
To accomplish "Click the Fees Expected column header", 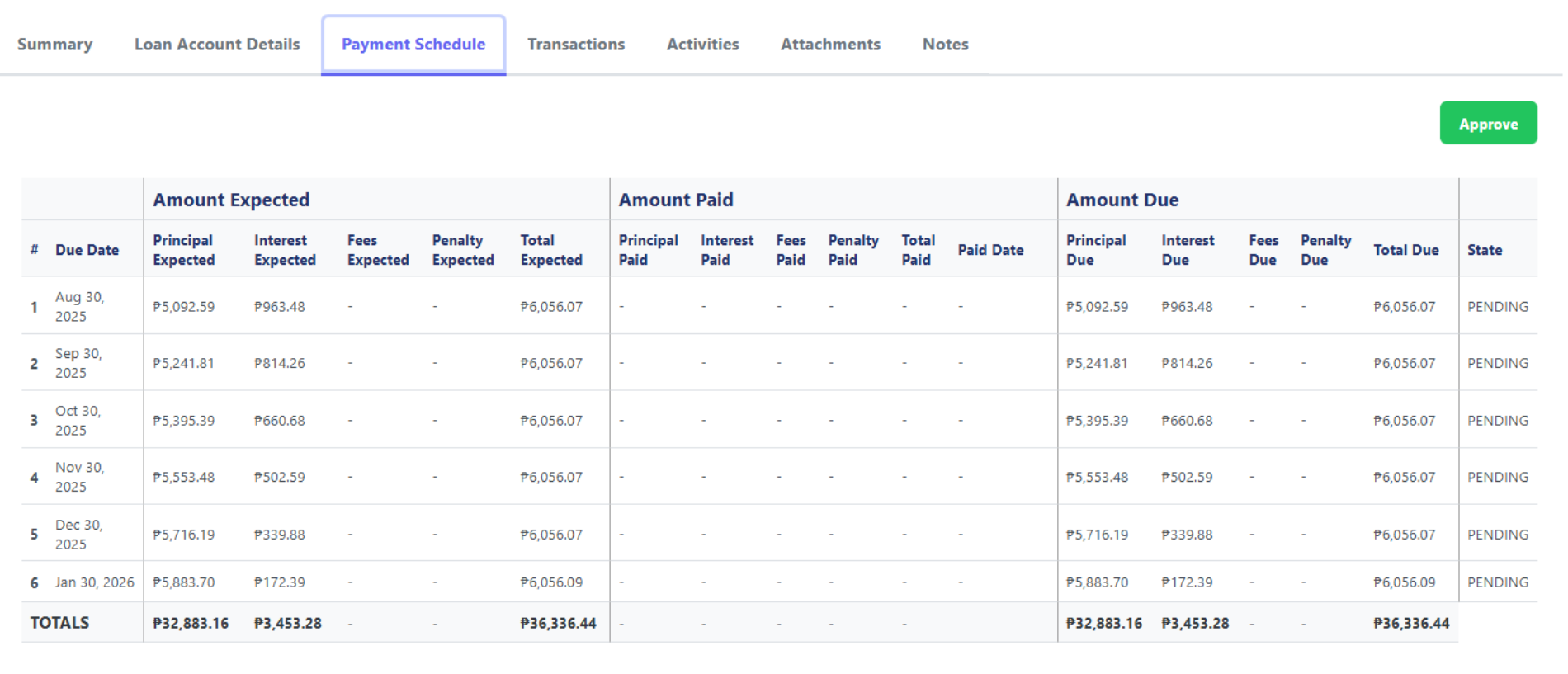I will [x=378, y=250].
